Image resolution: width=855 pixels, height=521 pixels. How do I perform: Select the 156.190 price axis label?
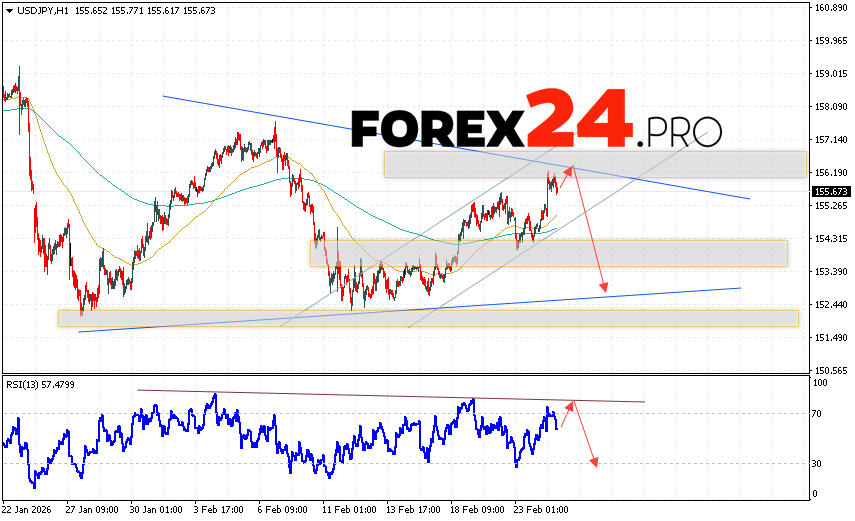pyautogui.click(x=831, y=172)
